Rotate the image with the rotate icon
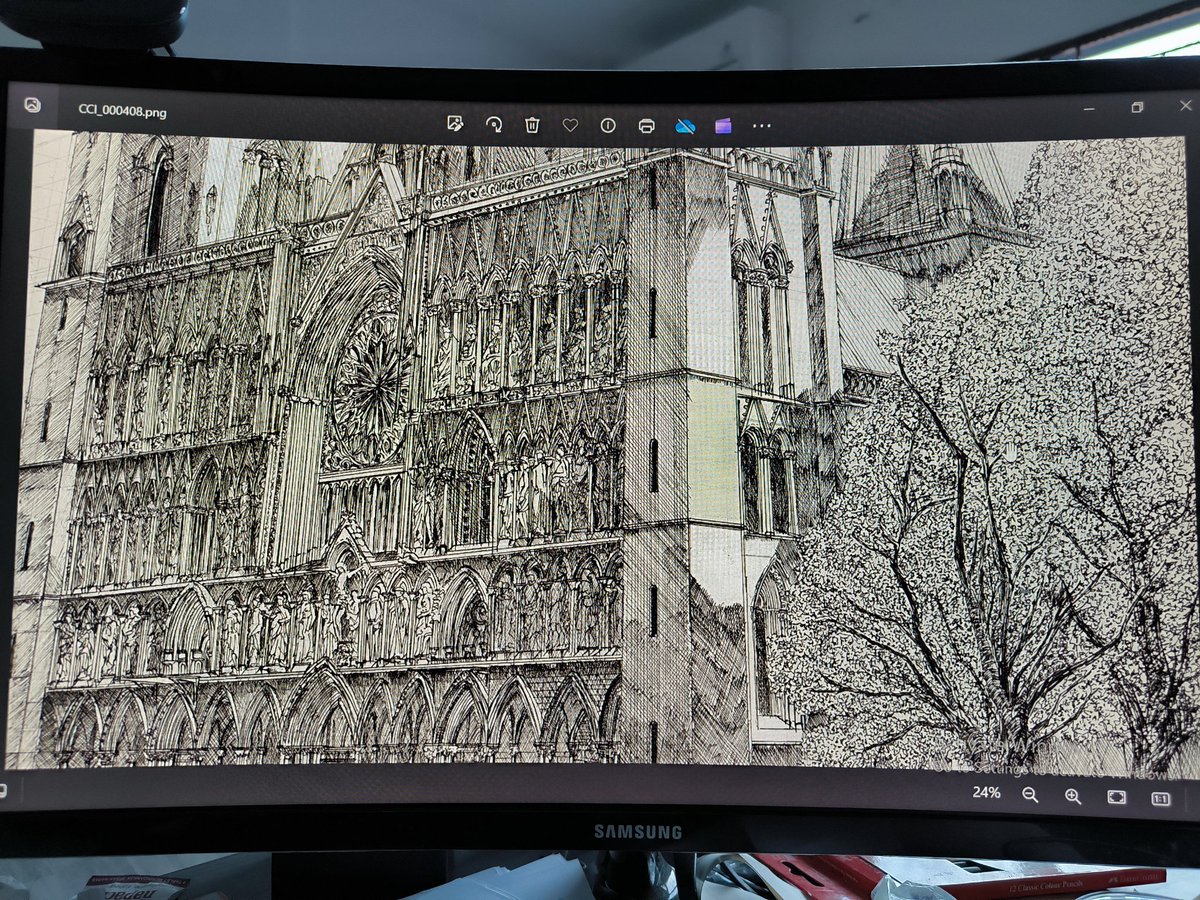Viewport: 1200px width, 900px height. [x=494, y=125]
